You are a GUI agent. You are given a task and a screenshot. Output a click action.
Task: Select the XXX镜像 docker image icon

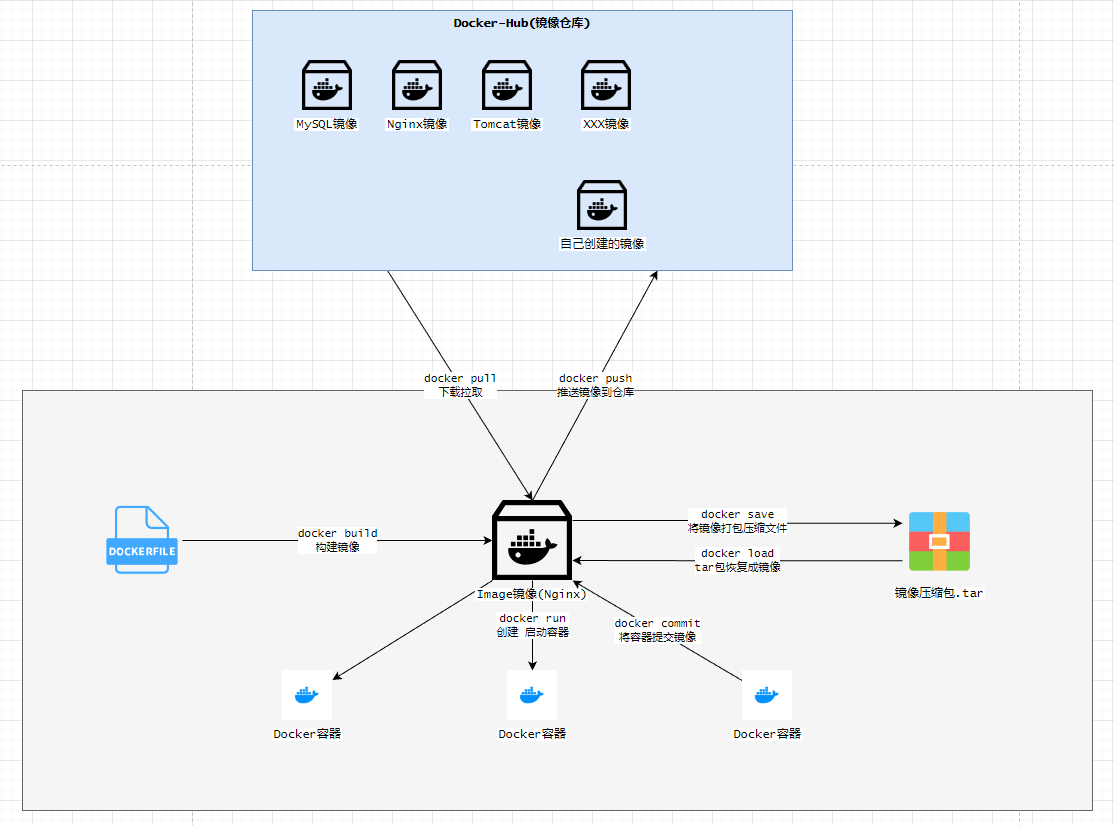(x=605, y=85)
